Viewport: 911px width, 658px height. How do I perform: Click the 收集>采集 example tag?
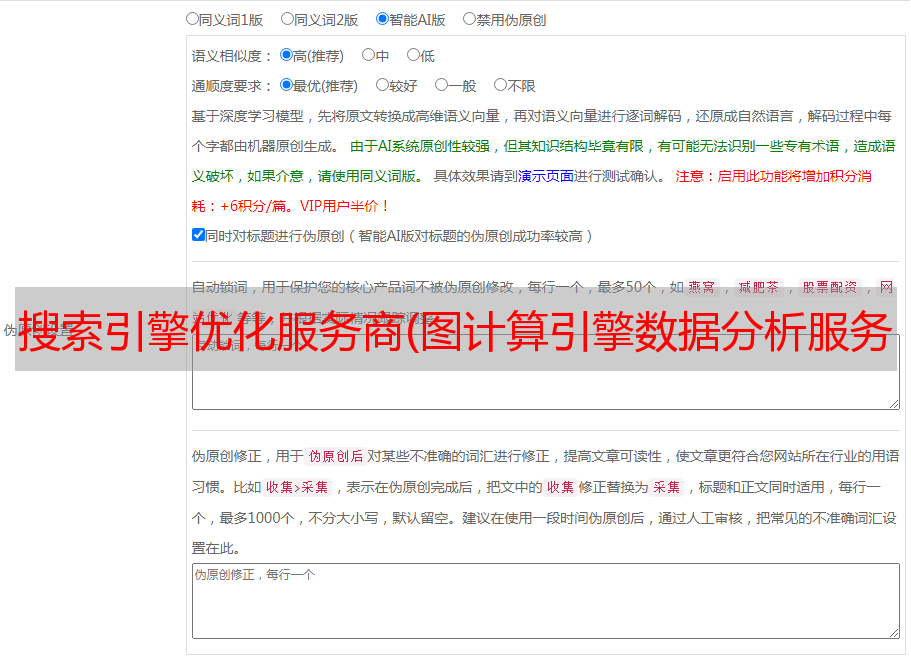[297, 487]
